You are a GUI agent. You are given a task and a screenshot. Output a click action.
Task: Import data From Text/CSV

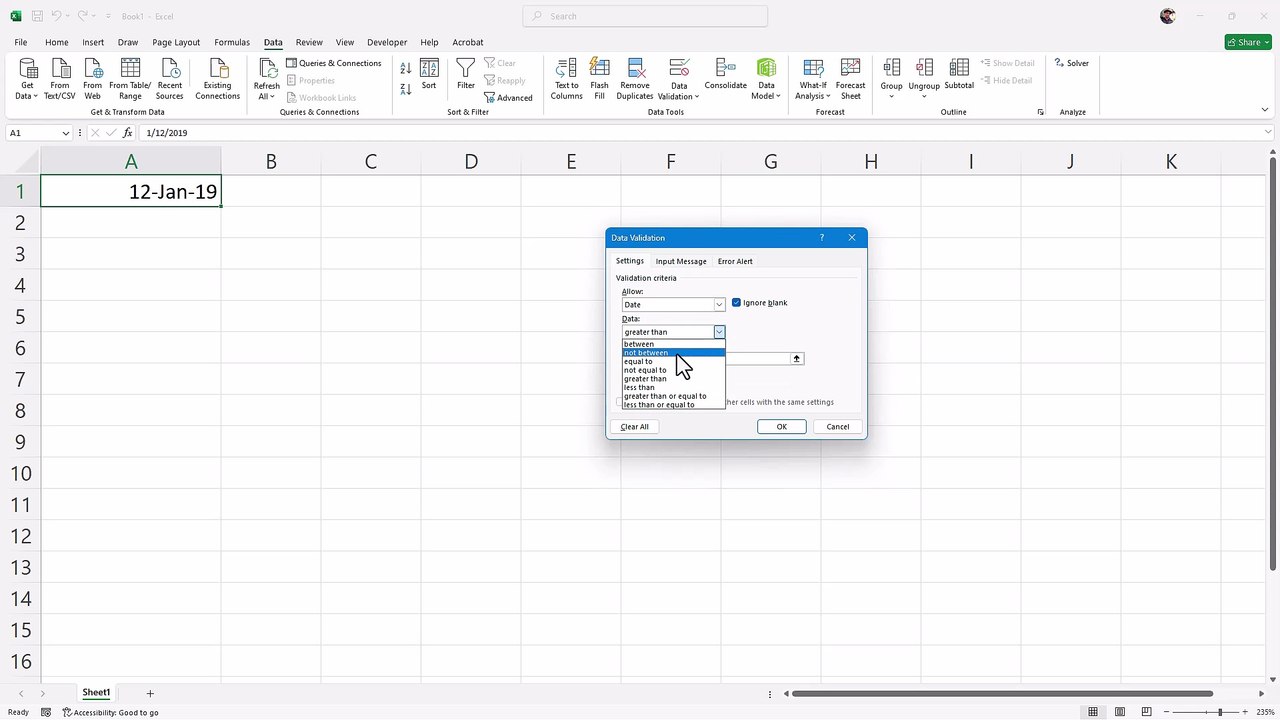60,79
